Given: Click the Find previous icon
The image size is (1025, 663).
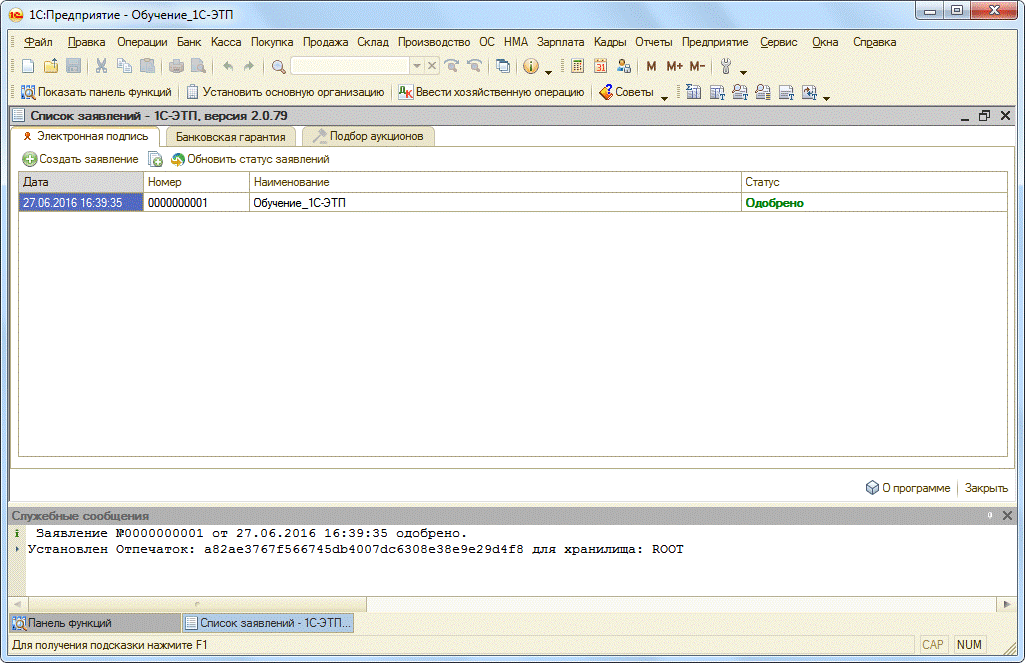Looking at the screenshot, I should click(x=475, y=66).
